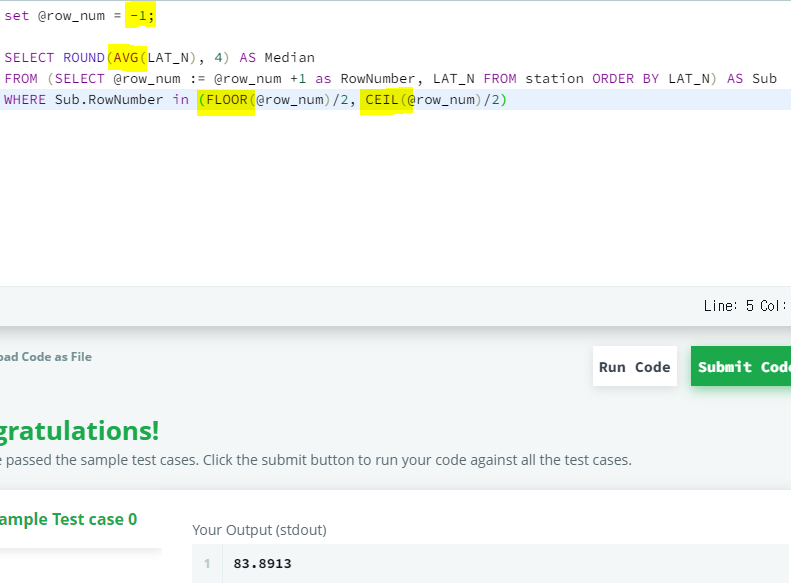
Task: Click the Run Code button
Action: [635, 367]
